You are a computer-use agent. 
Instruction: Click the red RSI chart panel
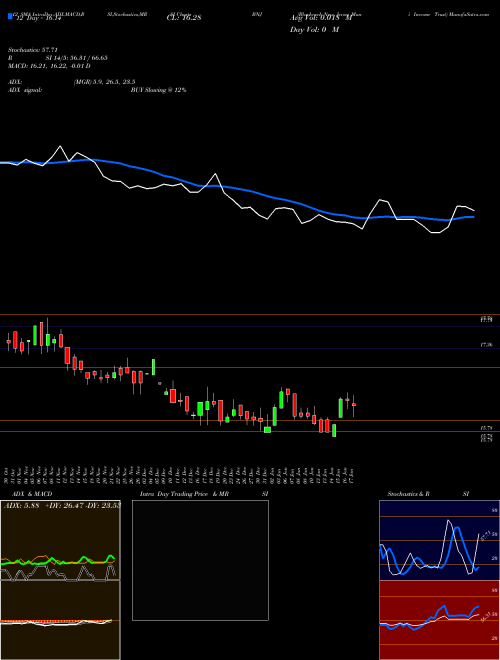coord(439,620)
